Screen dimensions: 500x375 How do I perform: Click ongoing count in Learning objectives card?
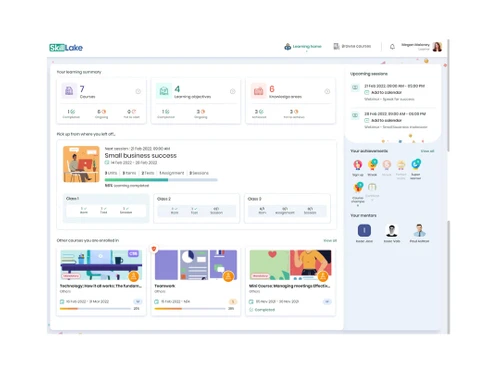pos(201,114)
